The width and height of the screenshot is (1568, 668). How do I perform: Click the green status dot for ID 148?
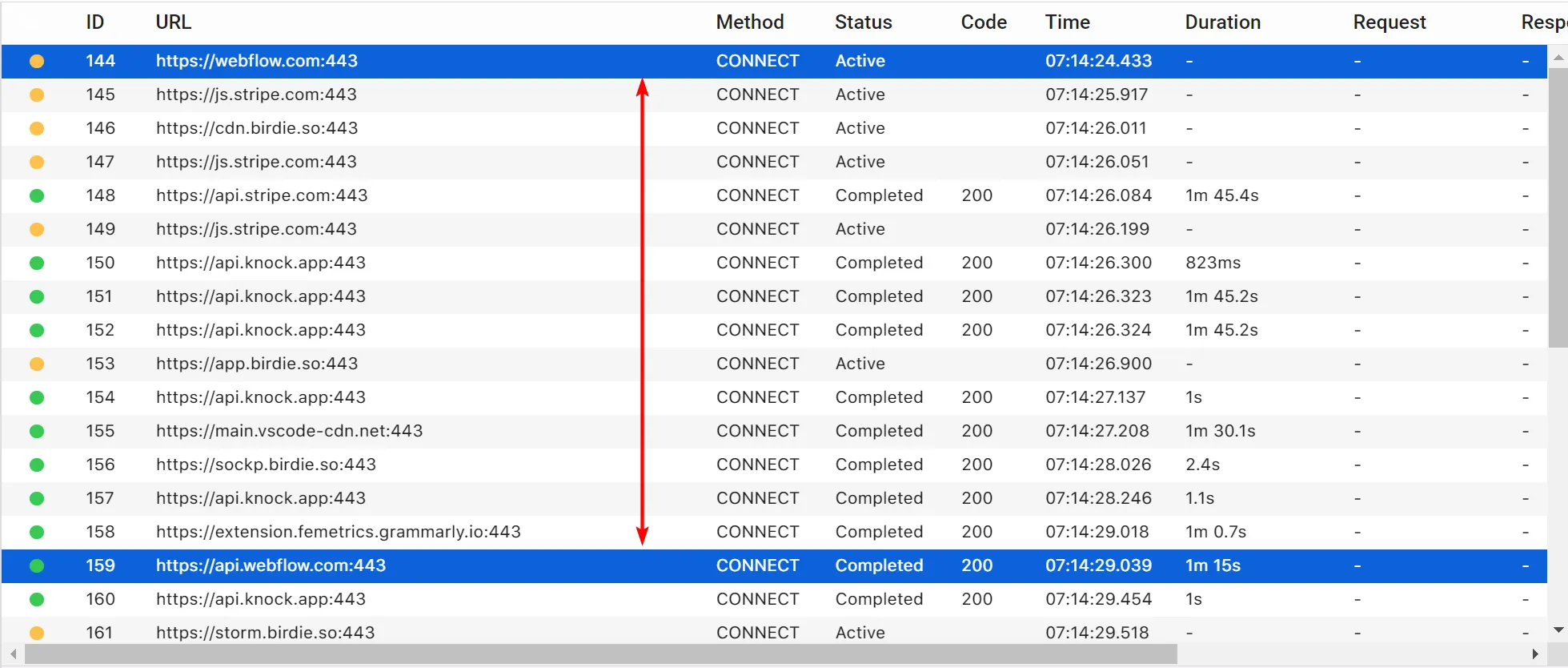click(x=37, y=195)
